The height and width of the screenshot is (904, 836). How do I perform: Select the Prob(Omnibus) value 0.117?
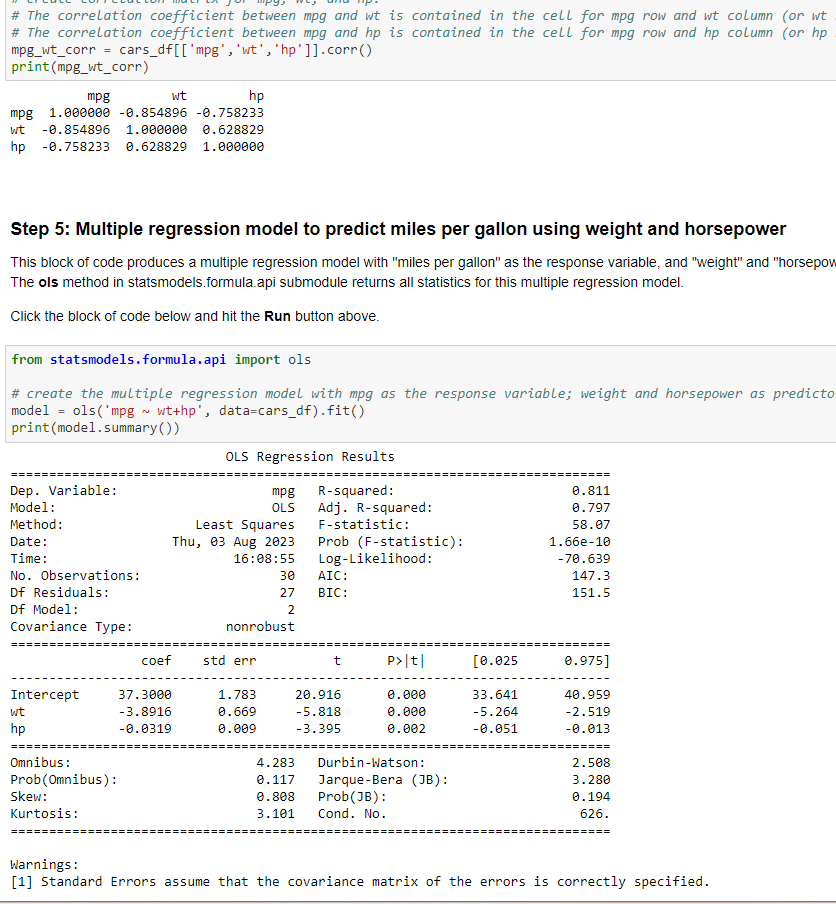click(x=276, y=780)
